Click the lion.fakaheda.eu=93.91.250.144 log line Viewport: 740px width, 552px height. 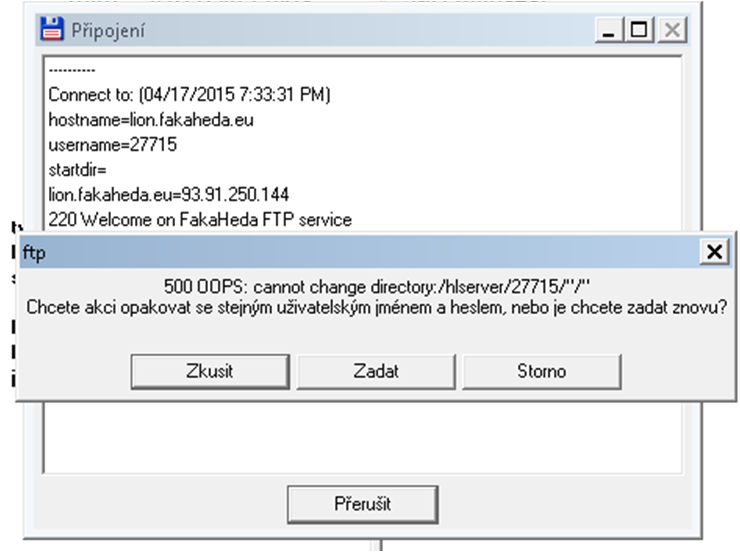click(x=168, y=195)
